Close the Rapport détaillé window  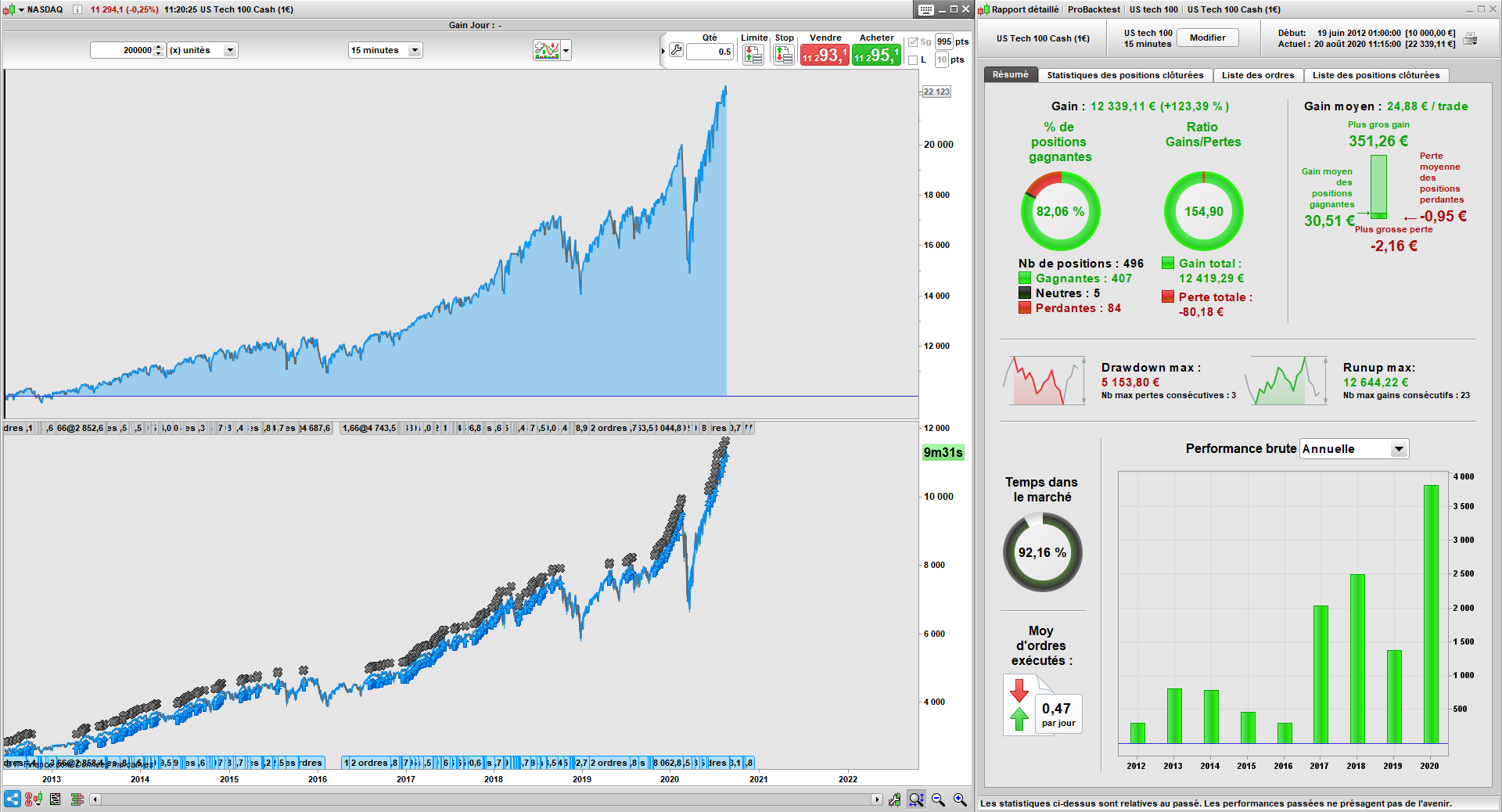pyautogui.click(x=1493, y=9)
